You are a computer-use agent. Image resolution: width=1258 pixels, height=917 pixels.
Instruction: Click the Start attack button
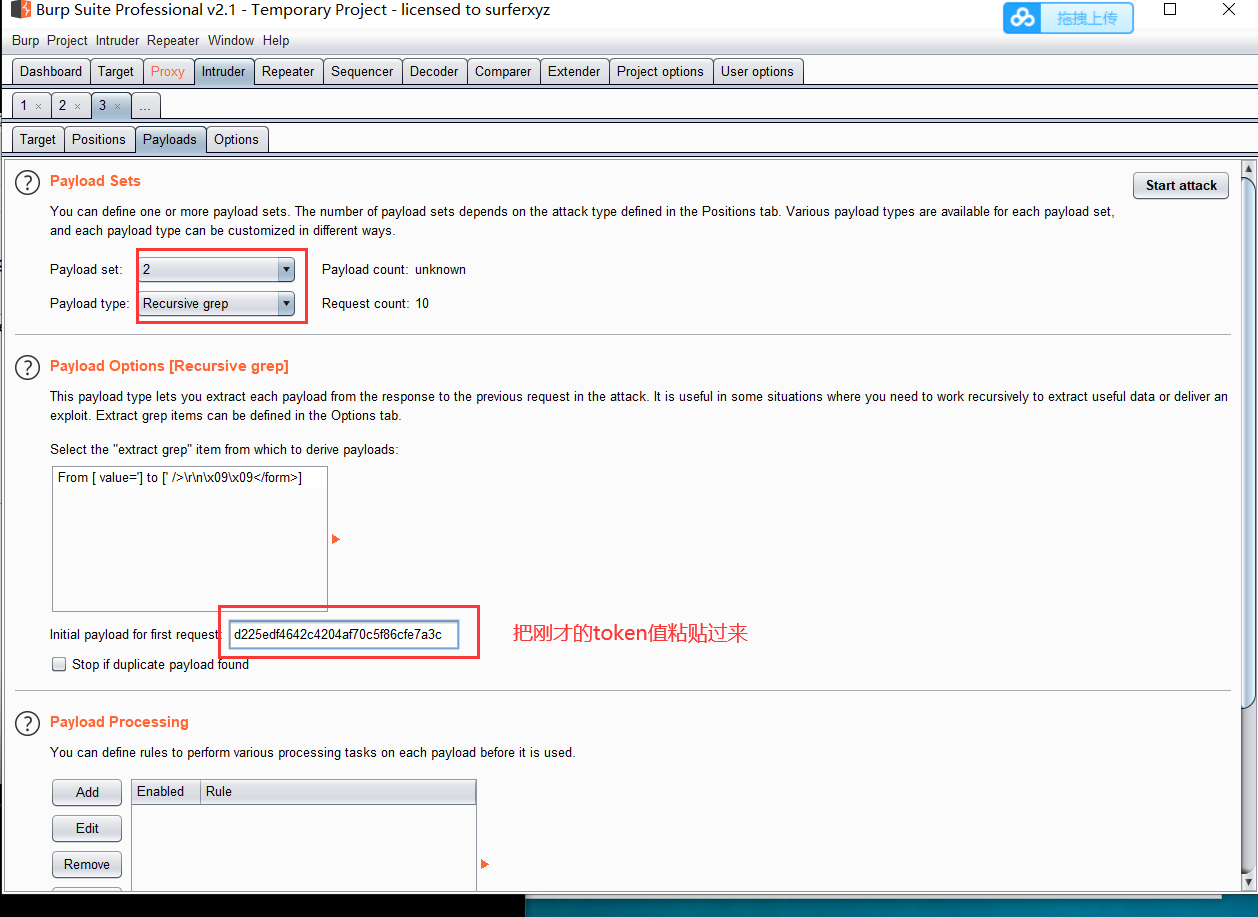pyautogui.click(x=1181, y=185)
